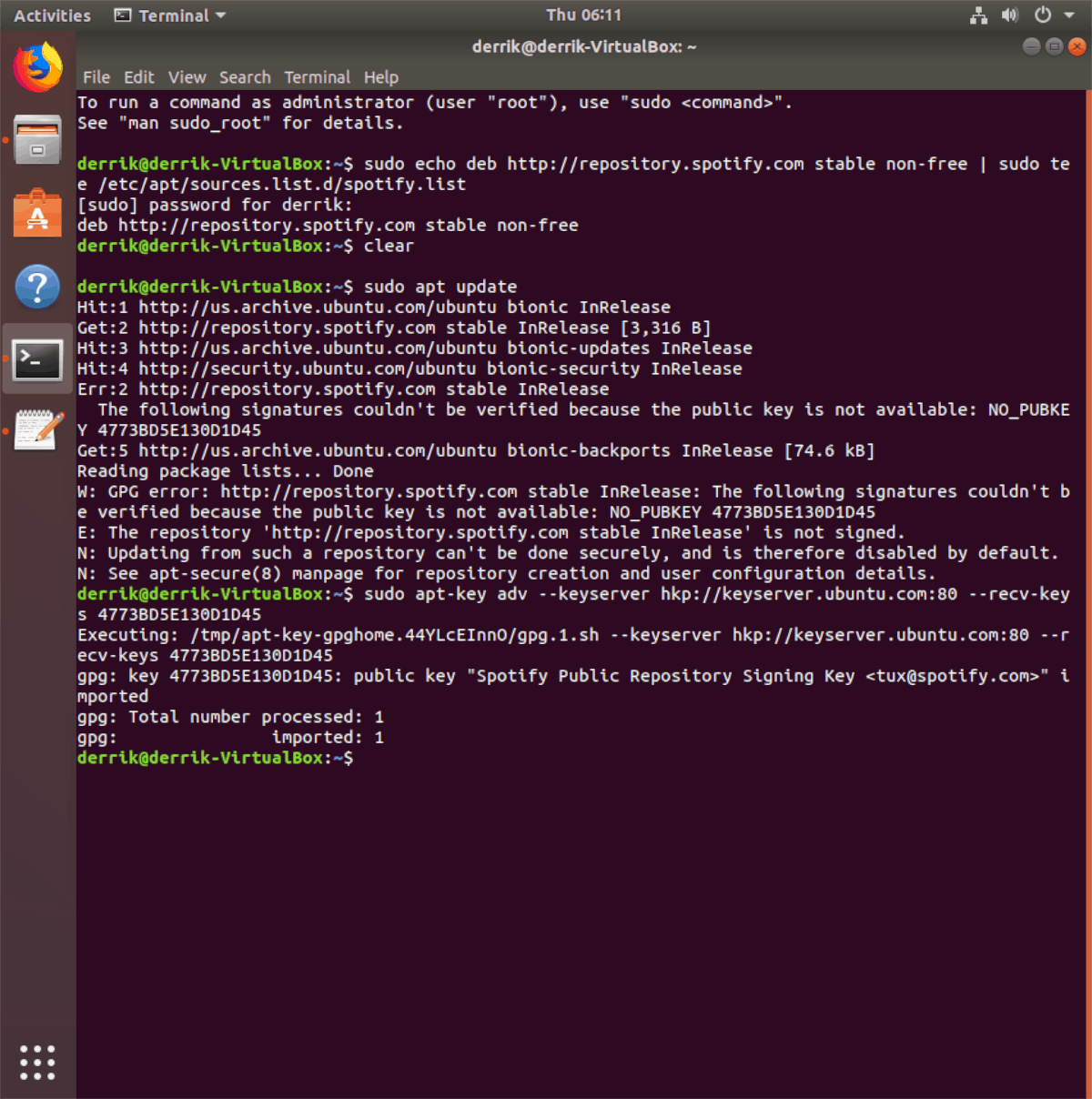Viewport: 1092px width, 1099px height.
Task: Click the Hit:4 security.ubuntu.com bionic-security line
Action: 409,368
